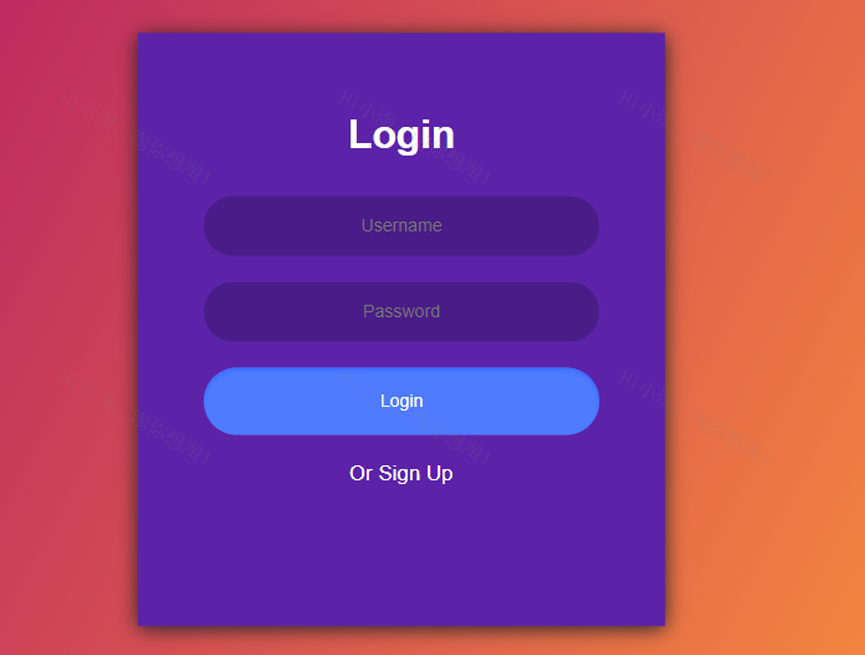Click the Login heading text
The width and height of the screenshot is (865, 655).
(401, 135)
